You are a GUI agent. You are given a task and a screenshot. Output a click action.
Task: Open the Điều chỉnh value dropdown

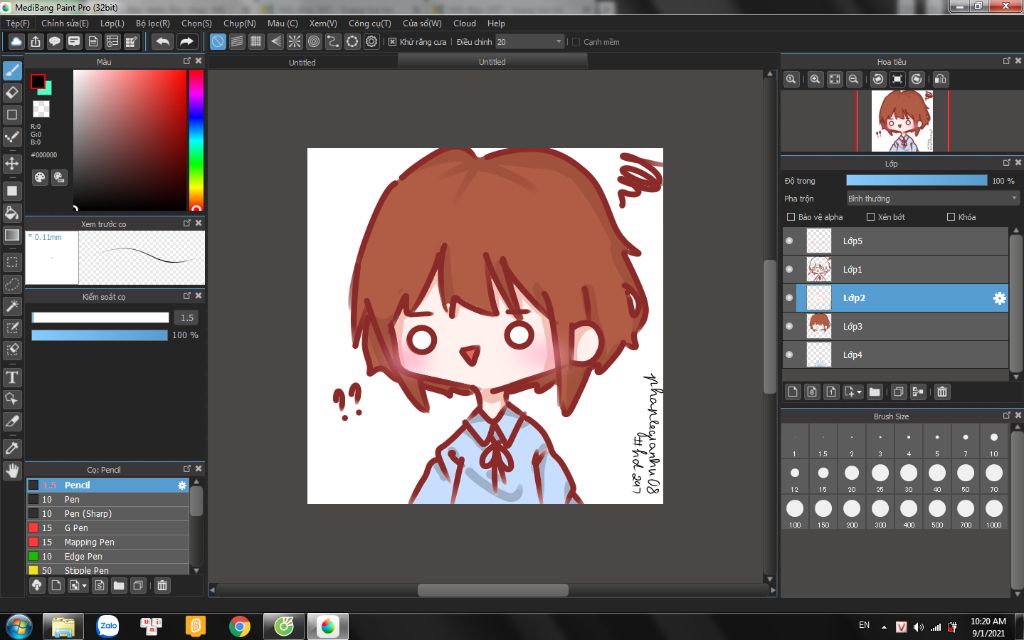pos(530,42)
